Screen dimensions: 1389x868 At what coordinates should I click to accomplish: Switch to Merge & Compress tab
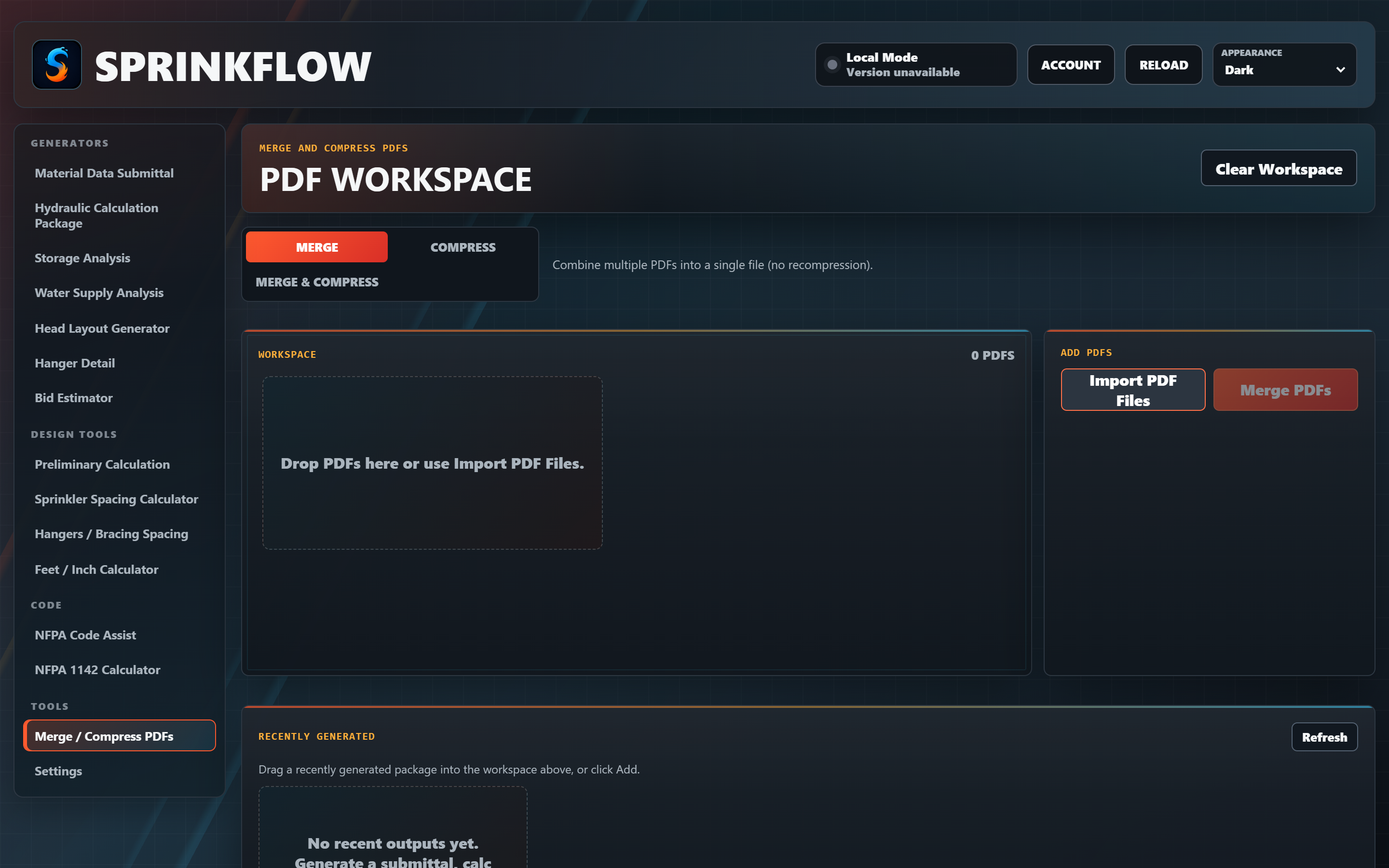[317, 282]
